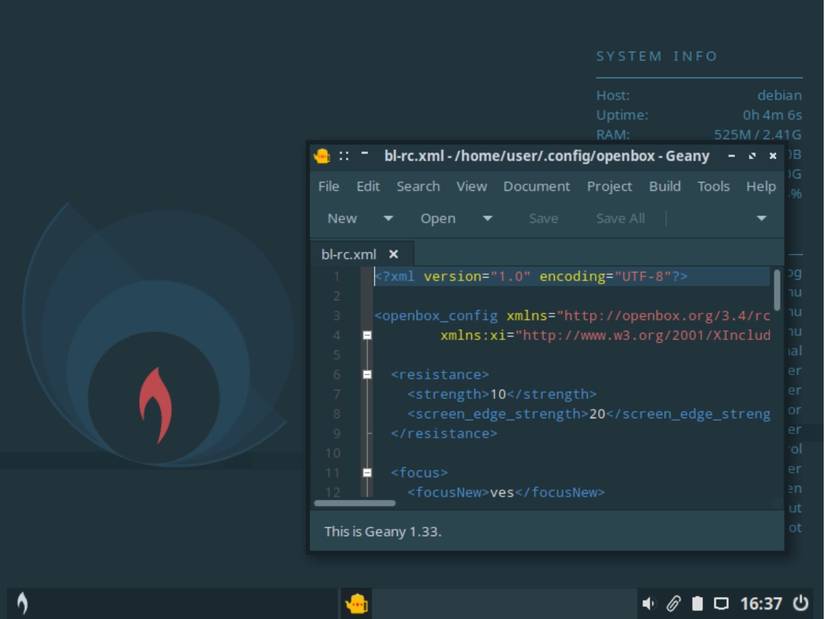The height and width of the screenshot is (619, 825).
Task: Collapse the resistance block fold at line 6
Action: coord(366,374)
